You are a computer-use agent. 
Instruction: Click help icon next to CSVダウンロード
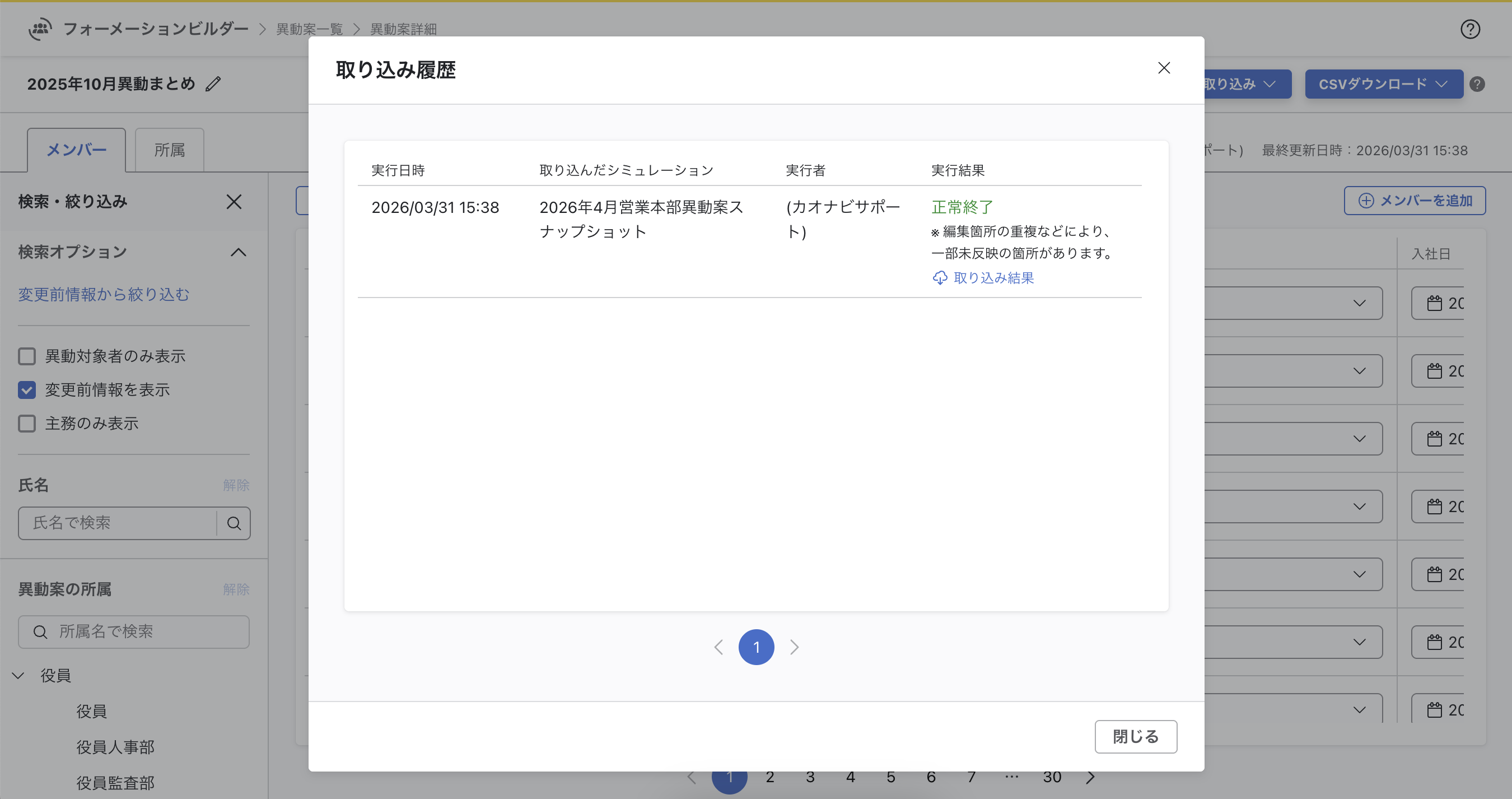pos(1477,84)
